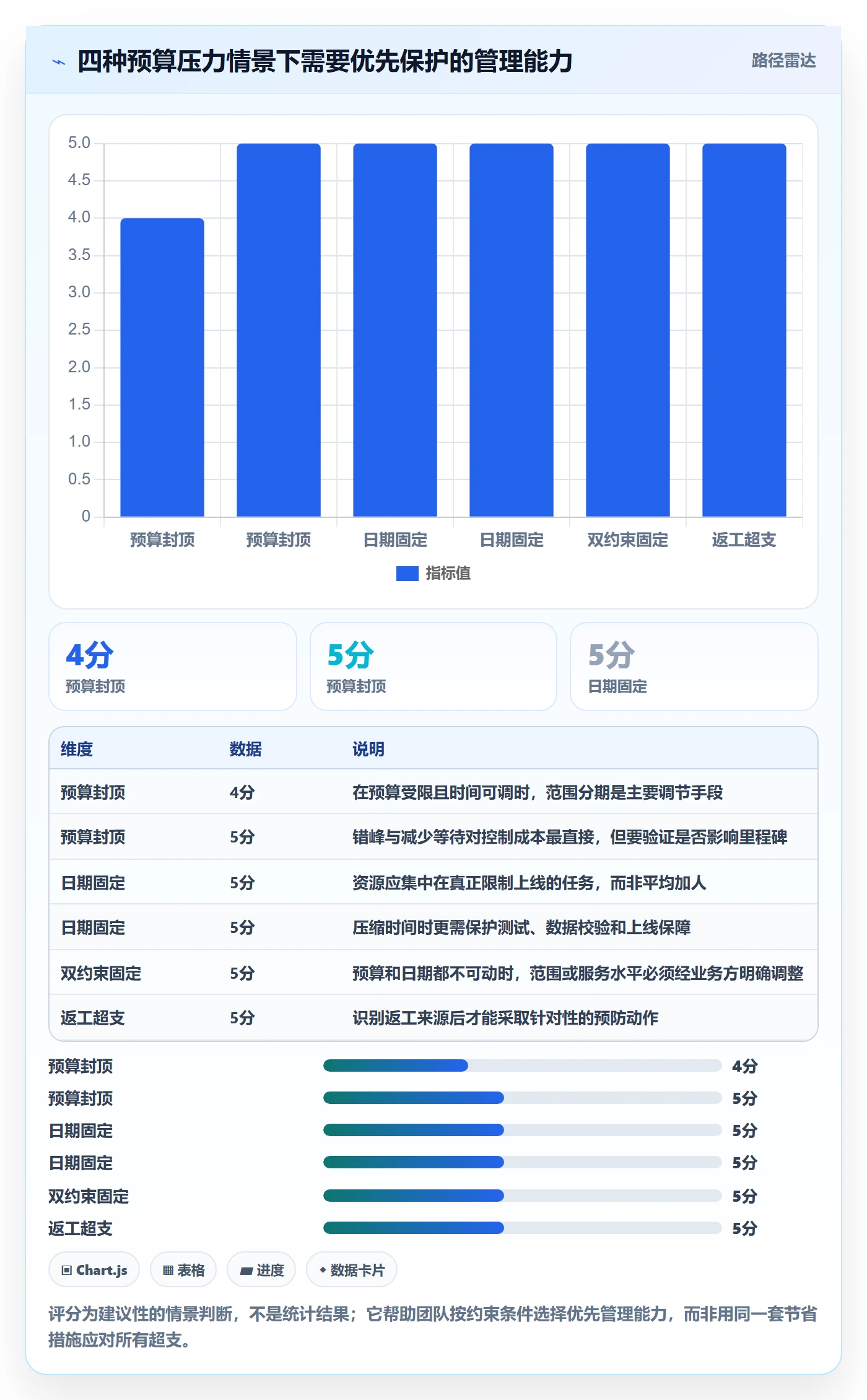Click the 返工超支 label under the chart
The image size is (867, 1400).
click(x=744, y=540)
